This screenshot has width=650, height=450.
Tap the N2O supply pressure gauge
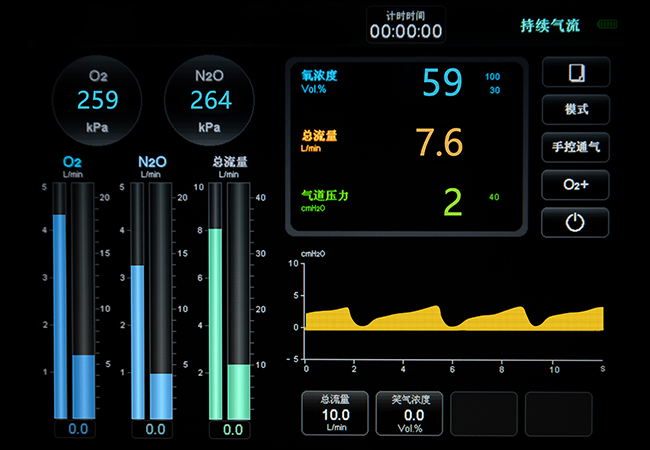pos(210,99)
